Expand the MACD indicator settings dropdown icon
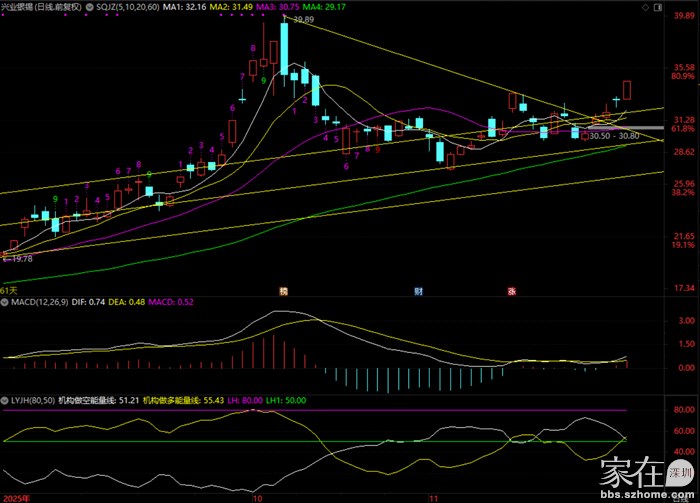 tap(5, 301)
